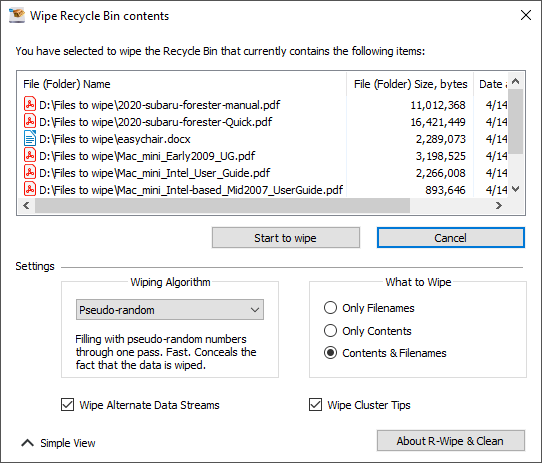Sort by File (Folder) Name column header

(182, 84)
